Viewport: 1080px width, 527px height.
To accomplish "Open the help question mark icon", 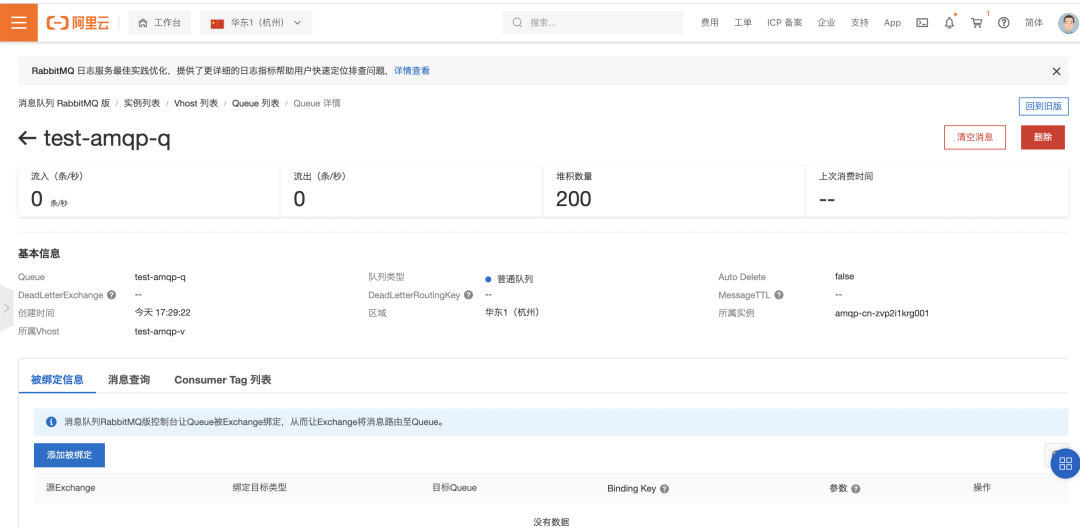I will [1004, 23].
